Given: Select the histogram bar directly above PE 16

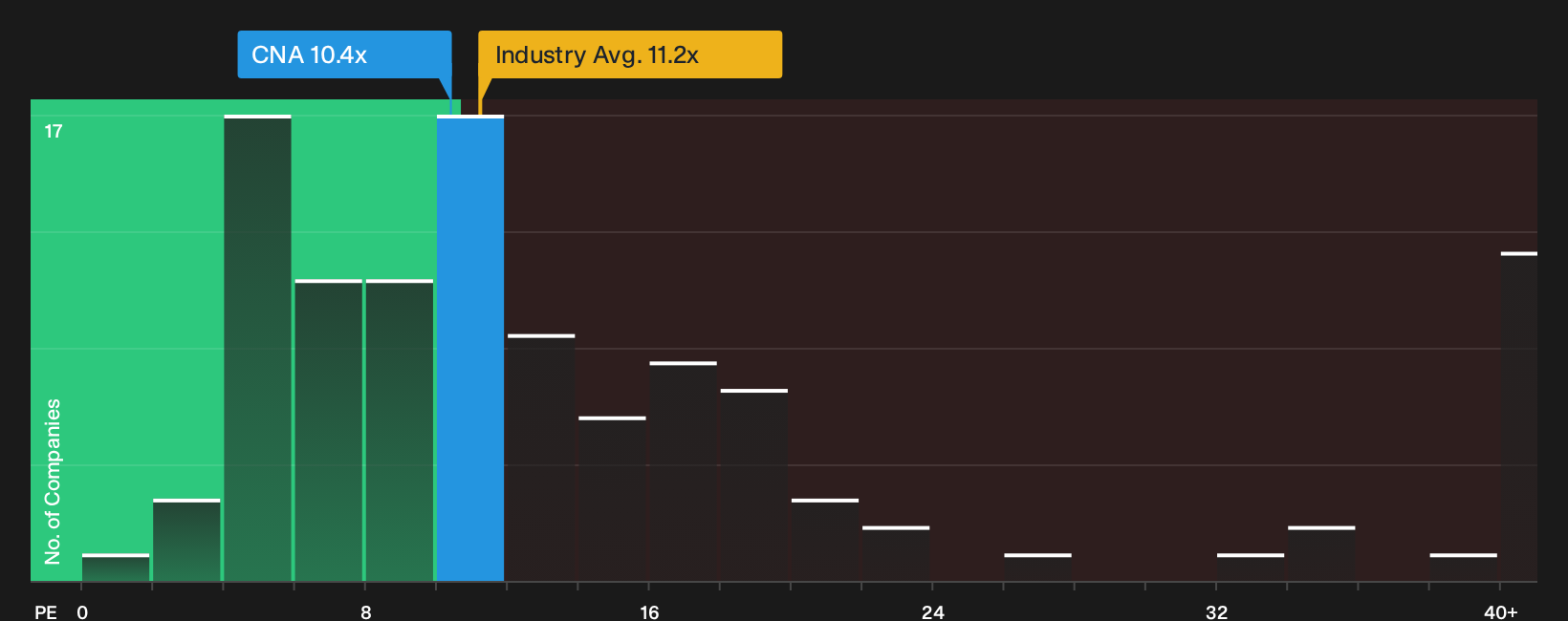Looking at the screenshot, I should 683,472.
